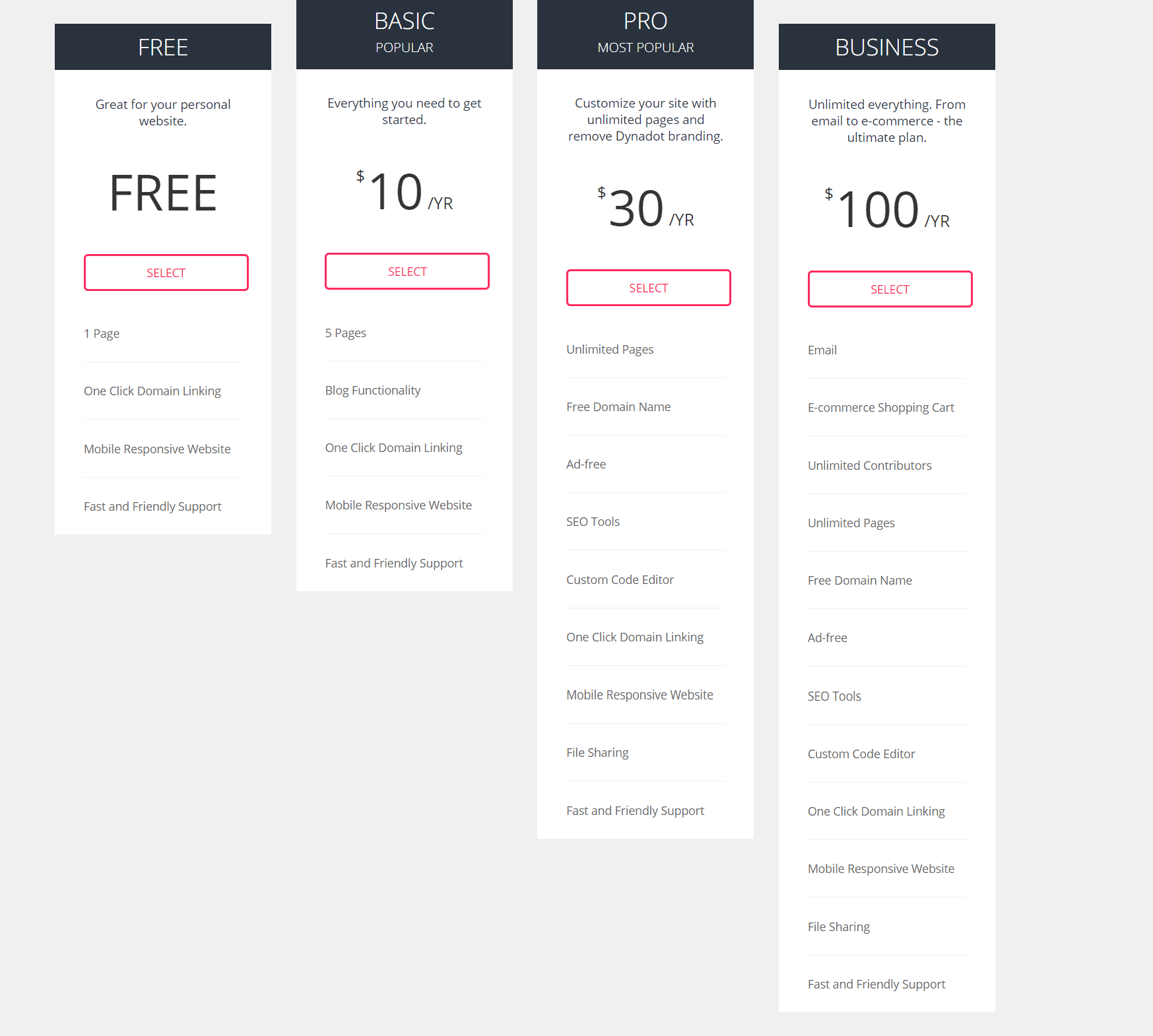Click 'Free Domain Name' in Pro plan
Viewport: 1153px width, 1036px height.
(x=618, y=406)
